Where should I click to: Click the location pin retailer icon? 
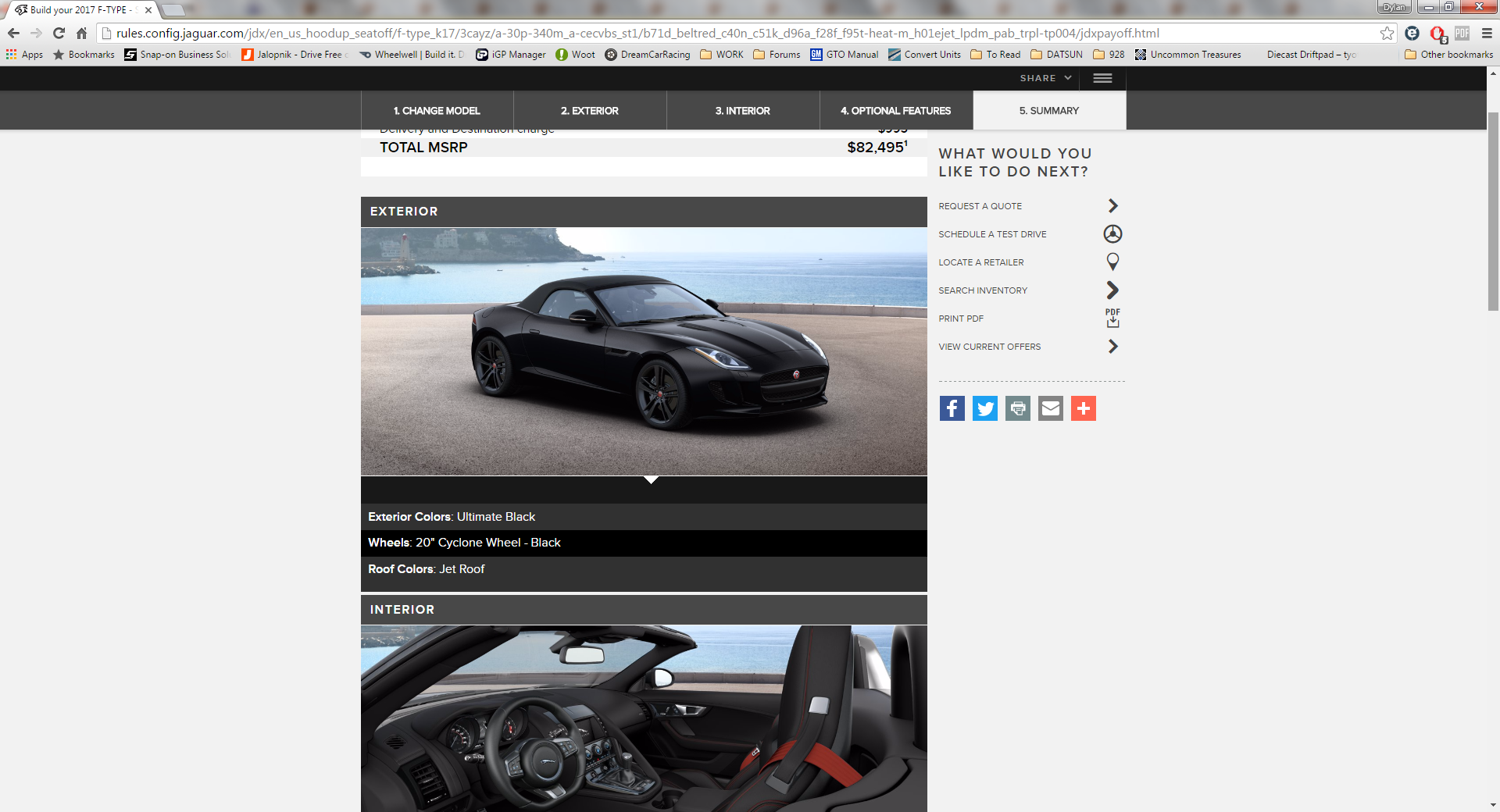click(x=1112, y=262)
